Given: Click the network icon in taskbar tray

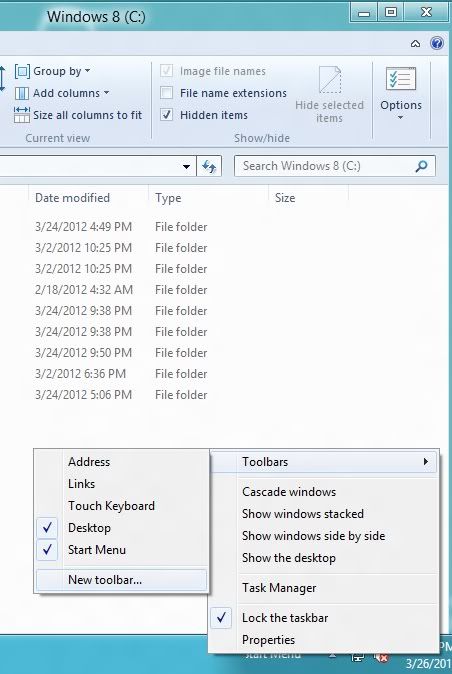Looking at the screenshot, I should click(x=357, y=658).
